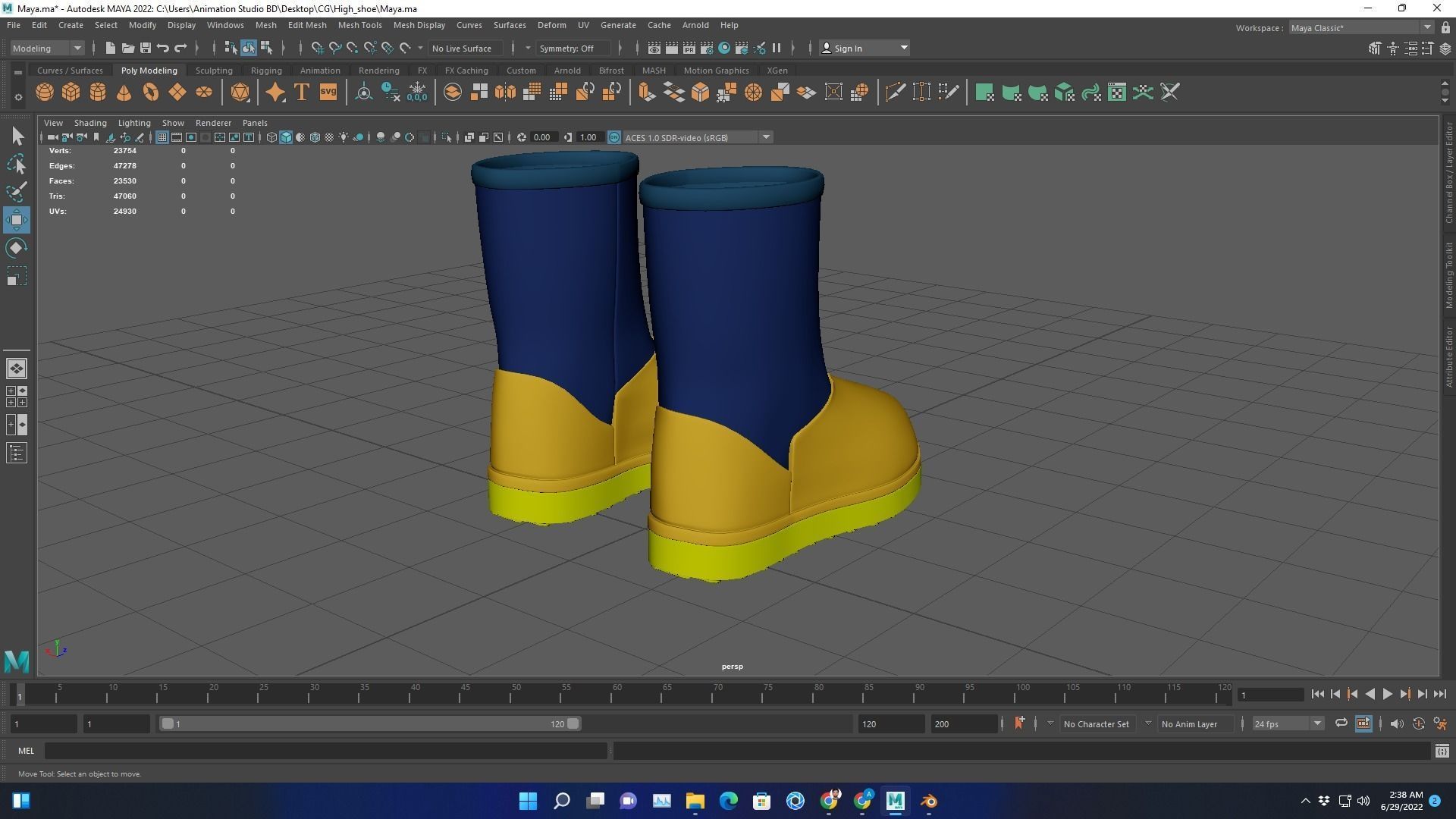This screenshot has width=1456, height=819.
Task: Click the Save Scene icon
Action: click(146, 48)
